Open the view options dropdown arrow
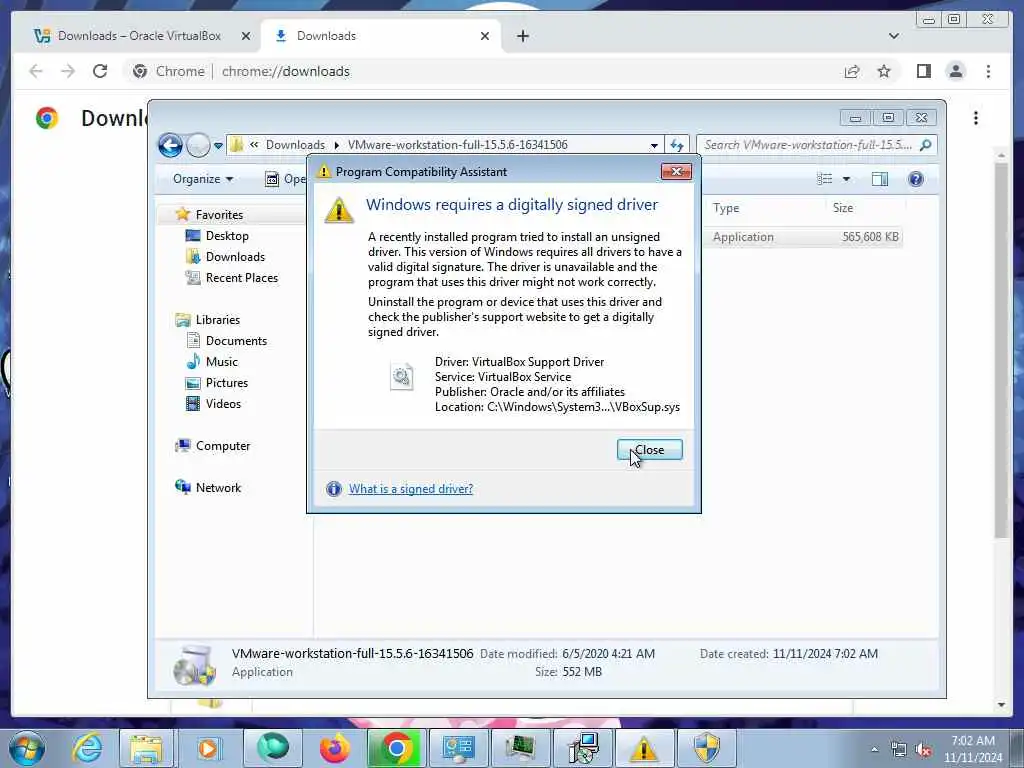 click(x=846, y=179)
